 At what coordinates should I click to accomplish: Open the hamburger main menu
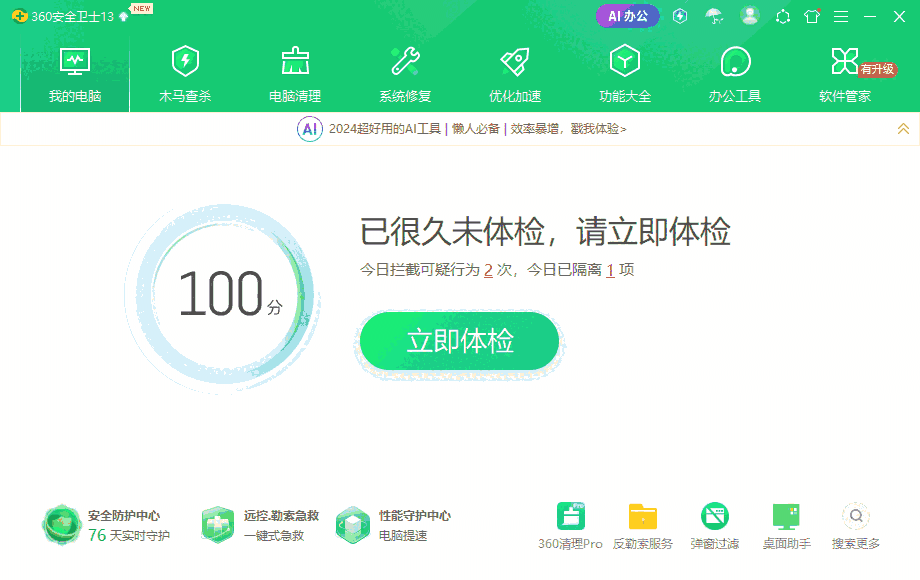click(841, 16)
